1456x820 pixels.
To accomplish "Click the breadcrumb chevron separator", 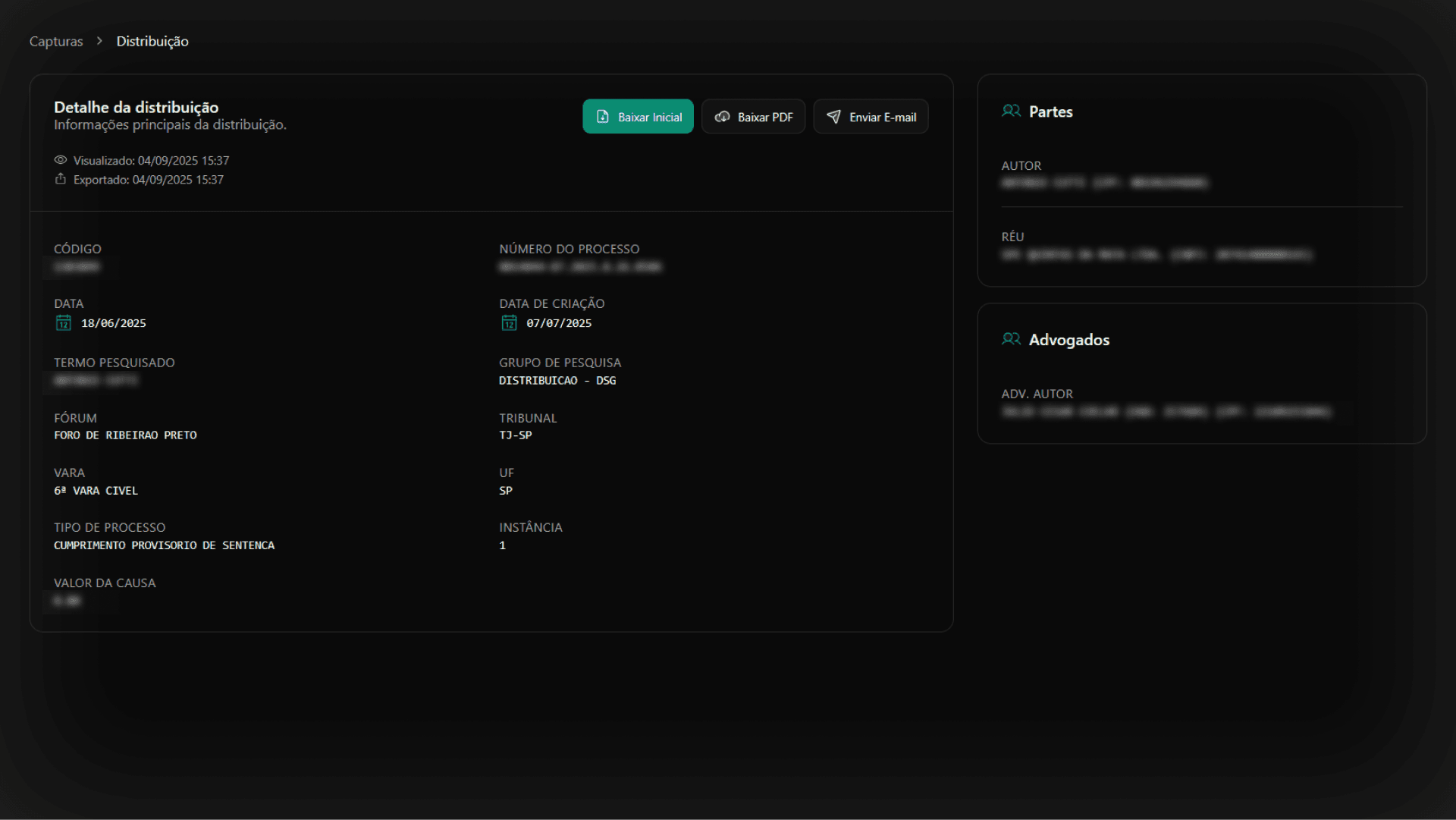I will click(99, 41).
